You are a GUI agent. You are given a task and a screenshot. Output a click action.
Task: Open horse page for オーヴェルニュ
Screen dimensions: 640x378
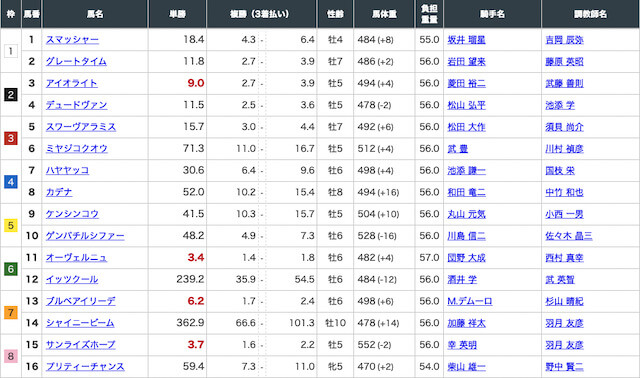click(x=76, y=258)
